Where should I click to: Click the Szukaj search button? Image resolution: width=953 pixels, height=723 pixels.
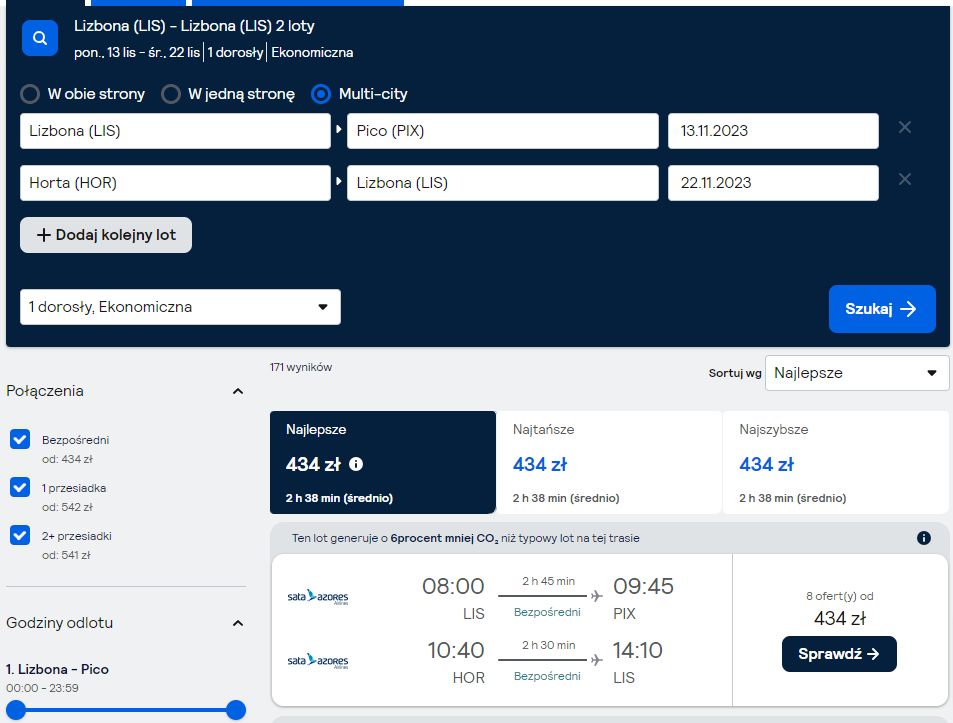point(882,309)
